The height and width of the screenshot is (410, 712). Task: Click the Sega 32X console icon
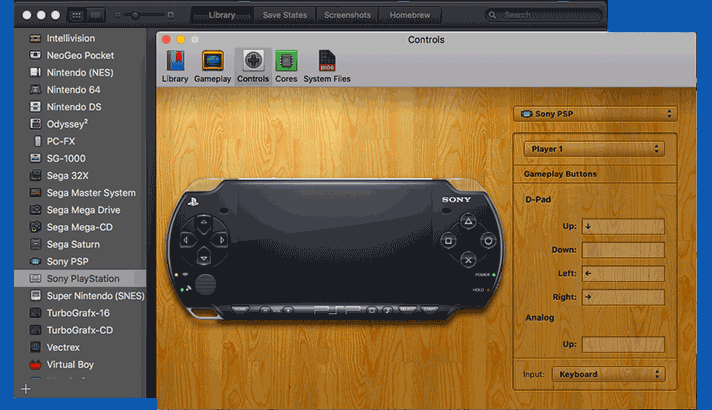click(x=35, y=175)
